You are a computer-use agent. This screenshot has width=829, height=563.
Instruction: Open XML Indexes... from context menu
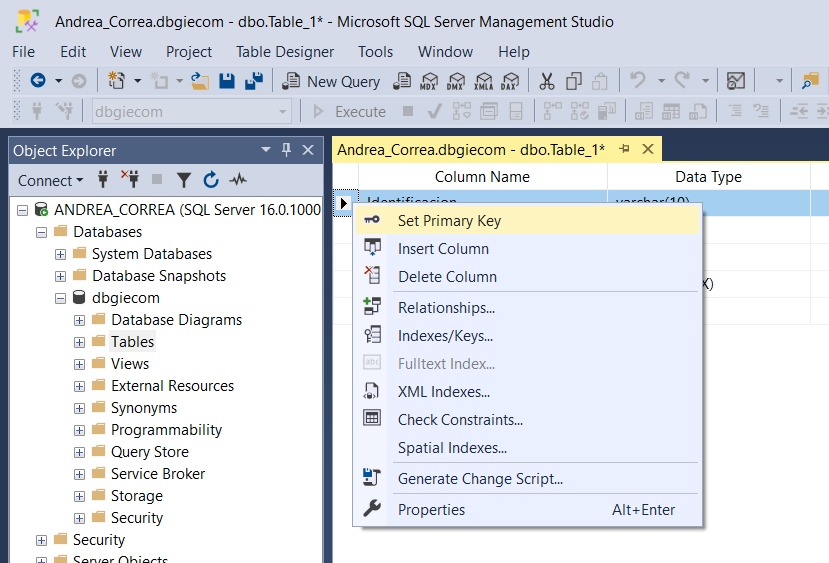(x=528, y=392)
